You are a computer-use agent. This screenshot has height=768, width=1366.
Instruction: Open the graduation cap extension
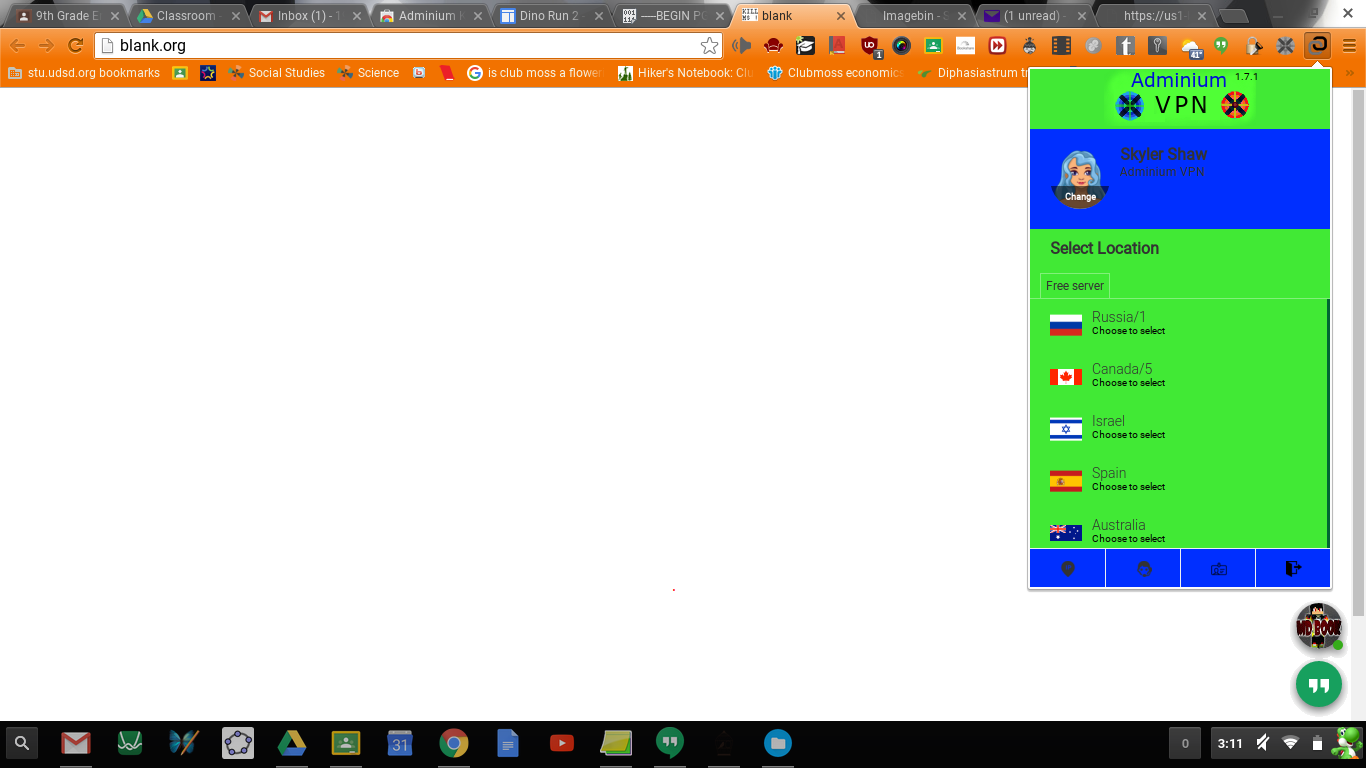click(x=805, y=45)
